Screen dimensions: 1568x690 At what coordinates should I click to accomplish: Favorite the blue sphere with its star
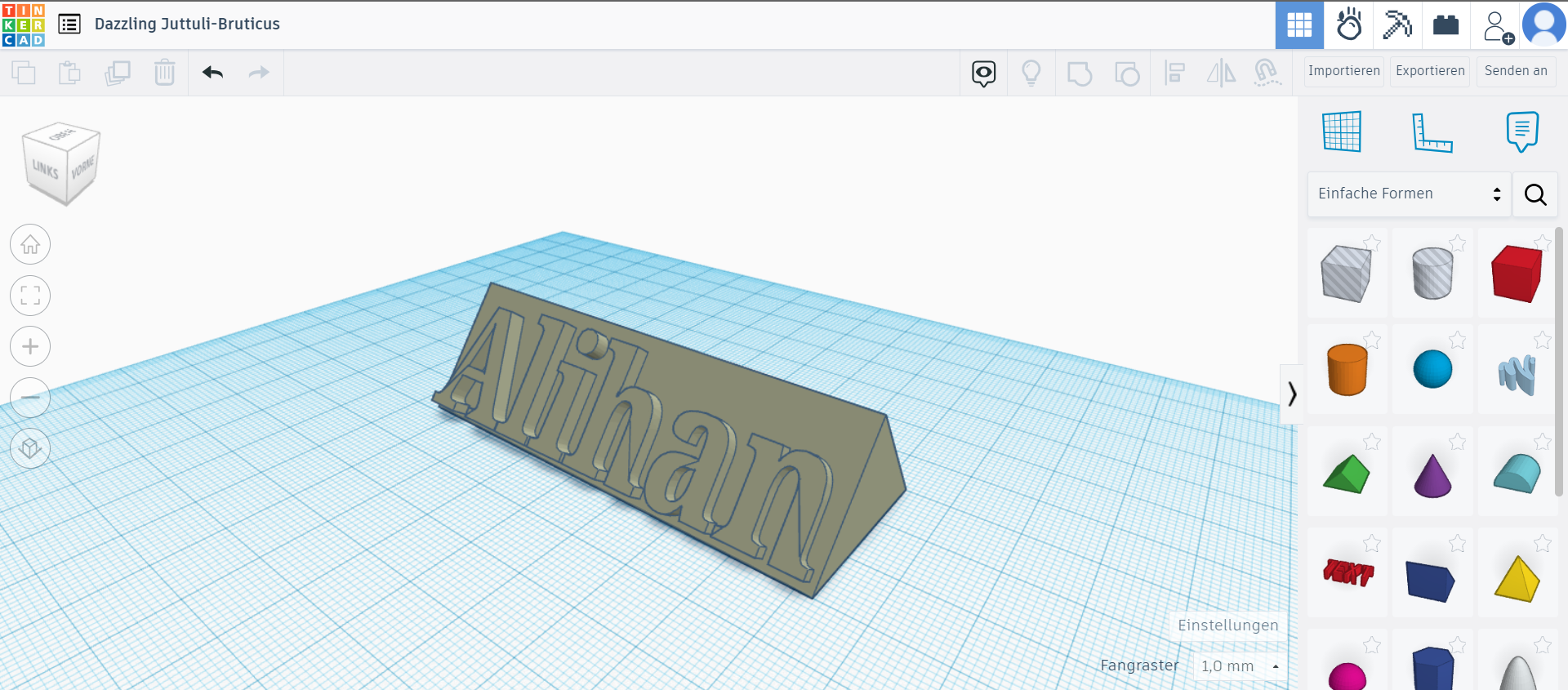[x=1458, y=340]
